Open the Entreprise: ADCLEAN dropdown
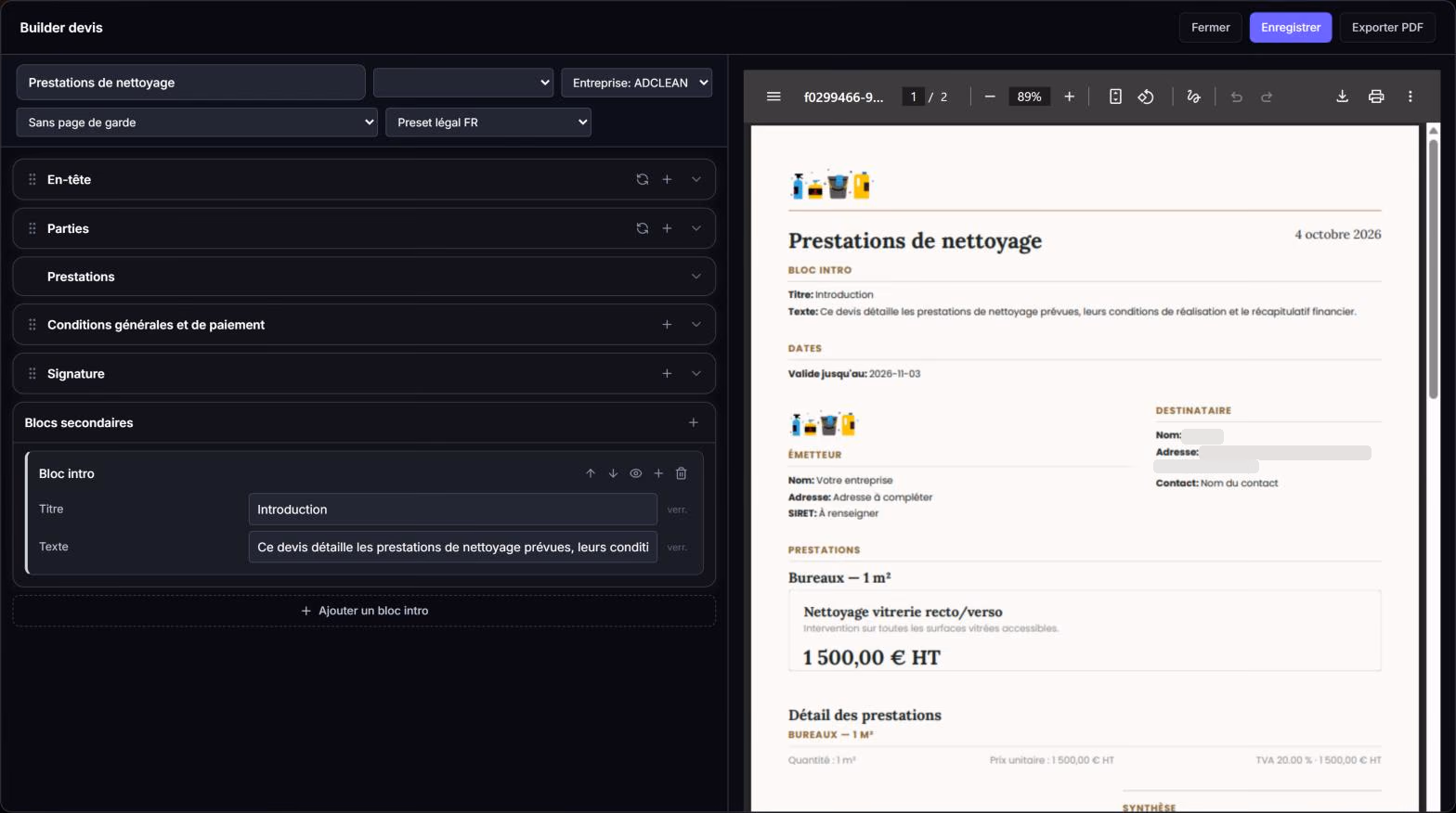 pyautogui.click(x=636, y=83)
